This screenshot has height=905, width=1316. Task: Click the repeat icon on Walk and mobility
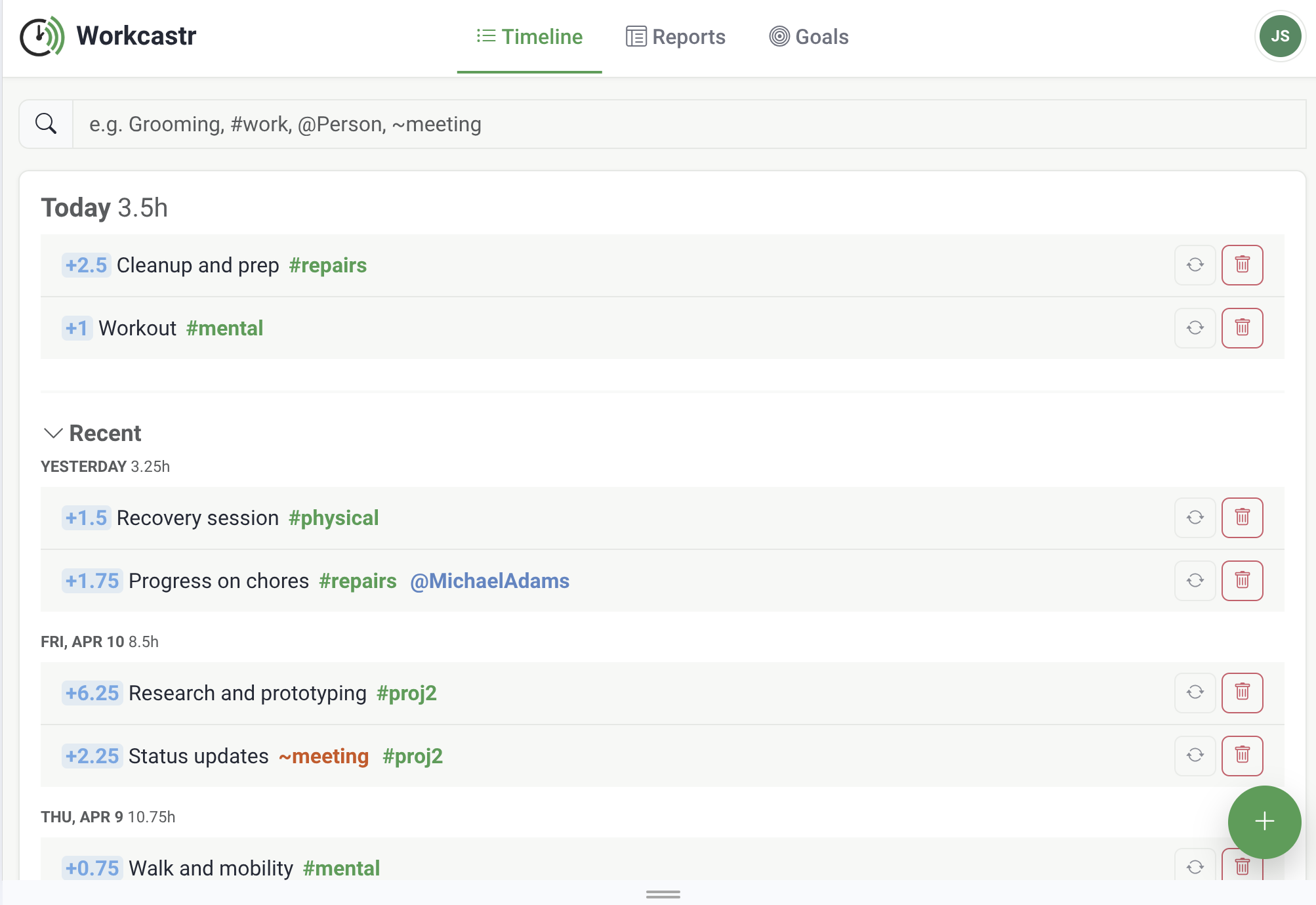click(x=1195, y=866)
